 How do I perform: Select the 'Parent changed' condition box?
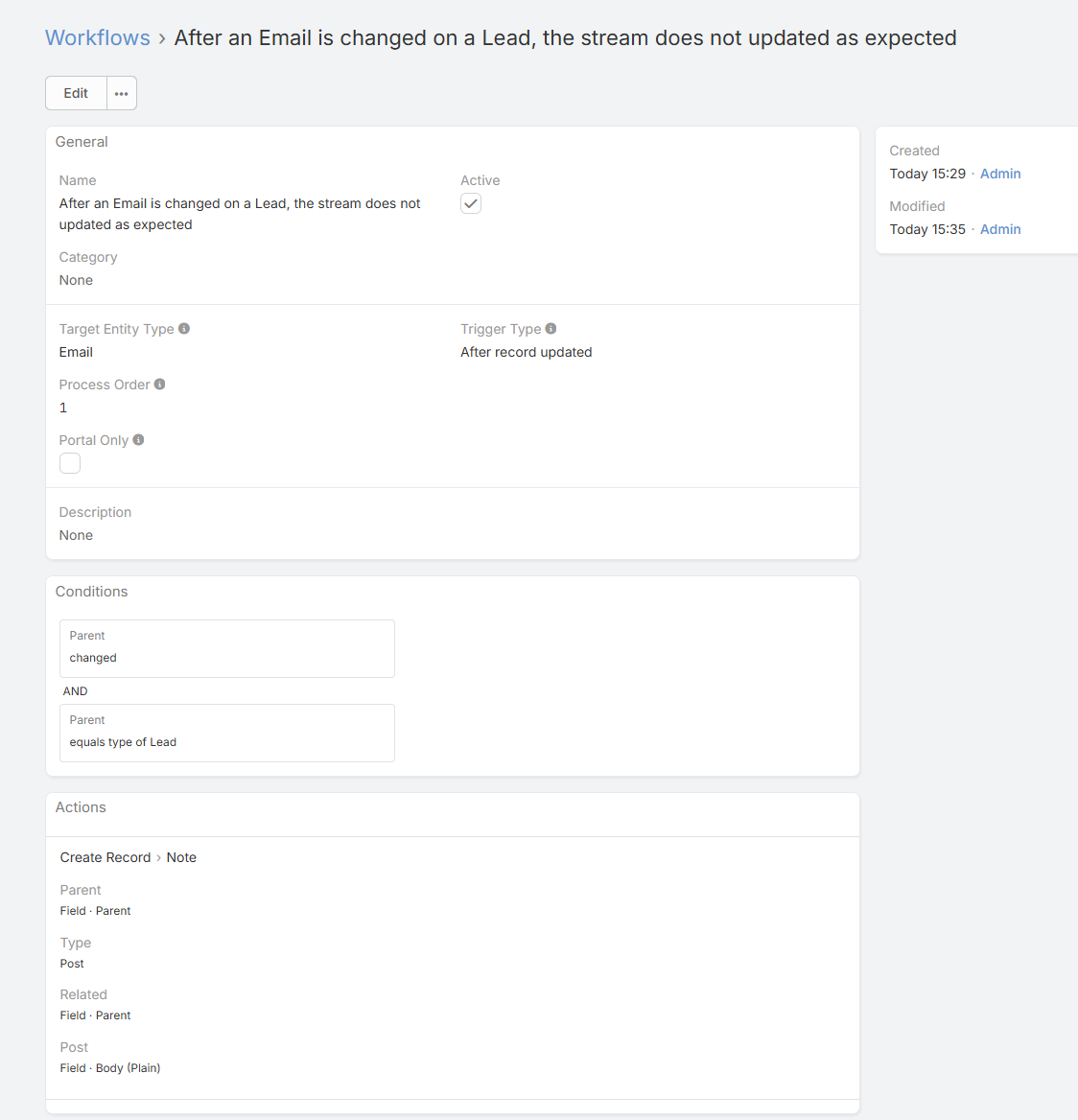(227, 648)
